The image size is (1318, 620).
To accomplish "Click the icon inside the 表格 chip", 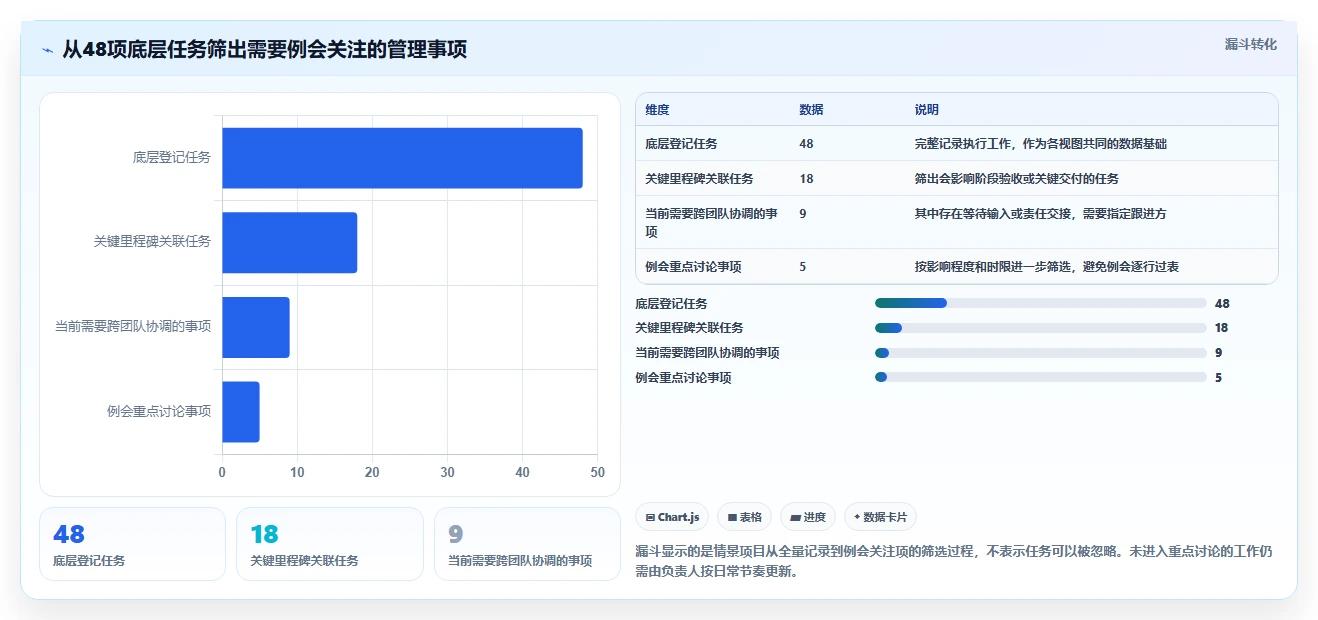I will coord(732,518).
